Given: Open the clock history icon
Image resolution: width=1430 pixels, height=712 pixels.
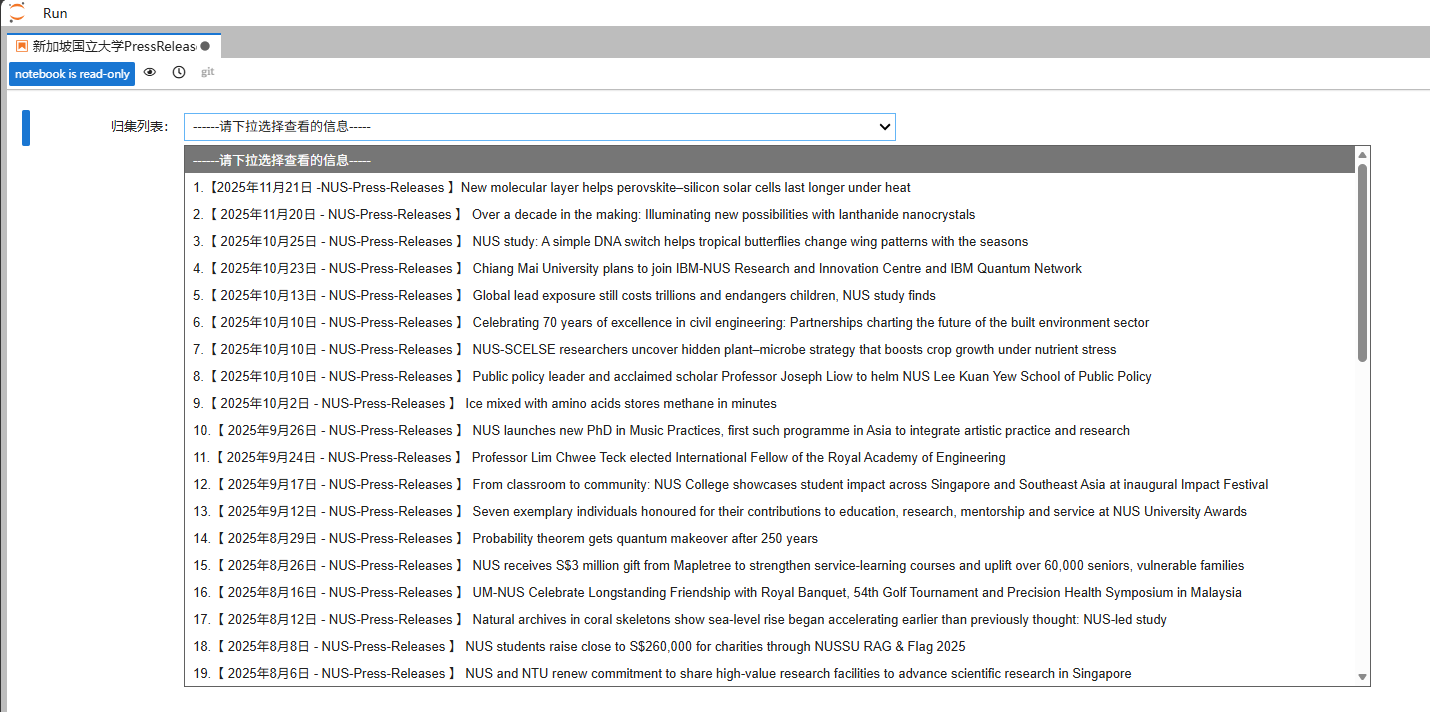Looking at the screenshot, I should point(179,72).
